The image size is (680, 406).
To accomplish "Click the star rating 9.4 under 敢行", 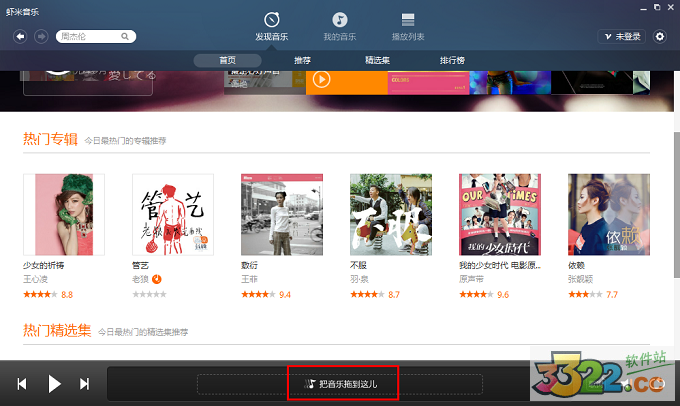I will [x=266, y=295].
